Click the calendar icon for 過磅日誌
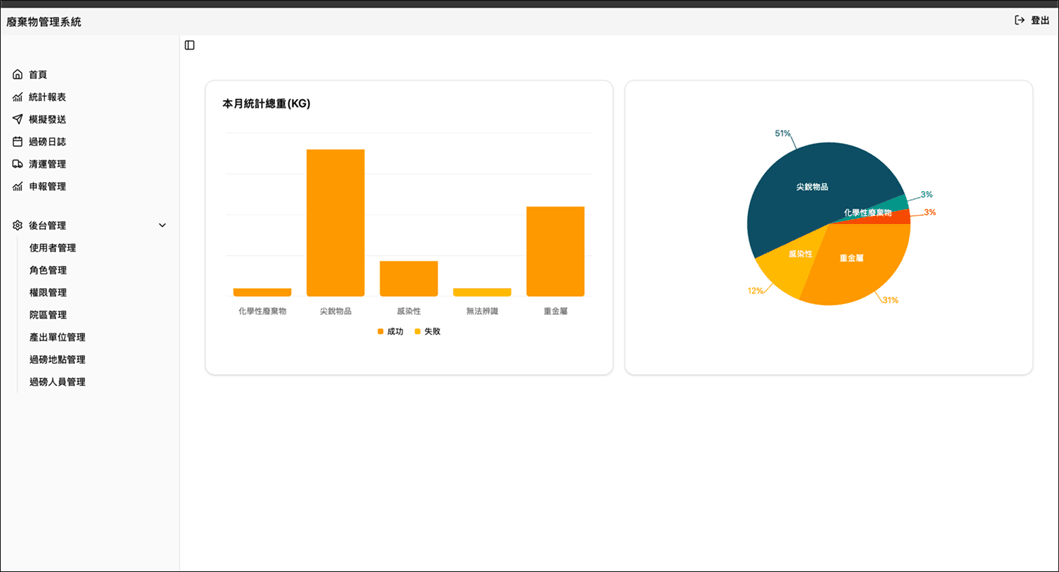This screenshot has height=572, width=1059. [18, 141]
